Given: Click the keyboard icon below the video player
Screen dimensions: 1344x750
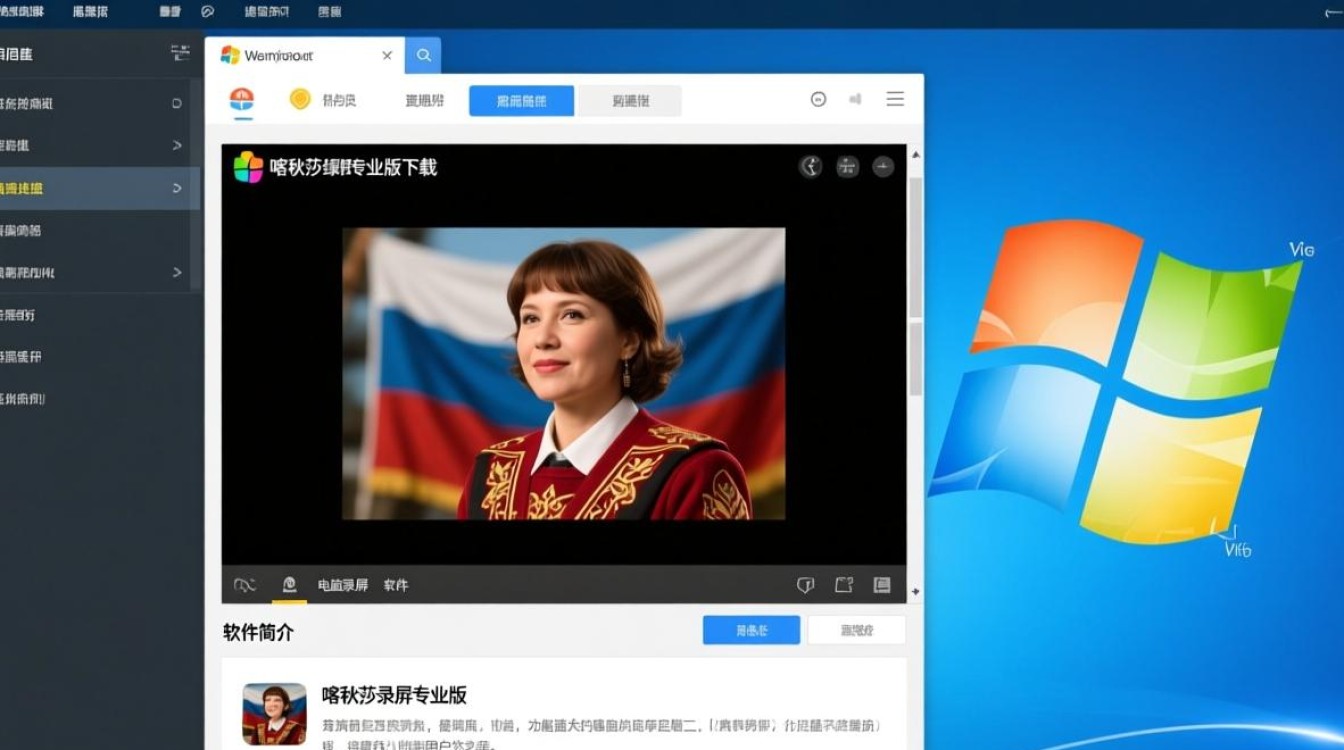Looking at the screenshot, I should coord(881,584).
